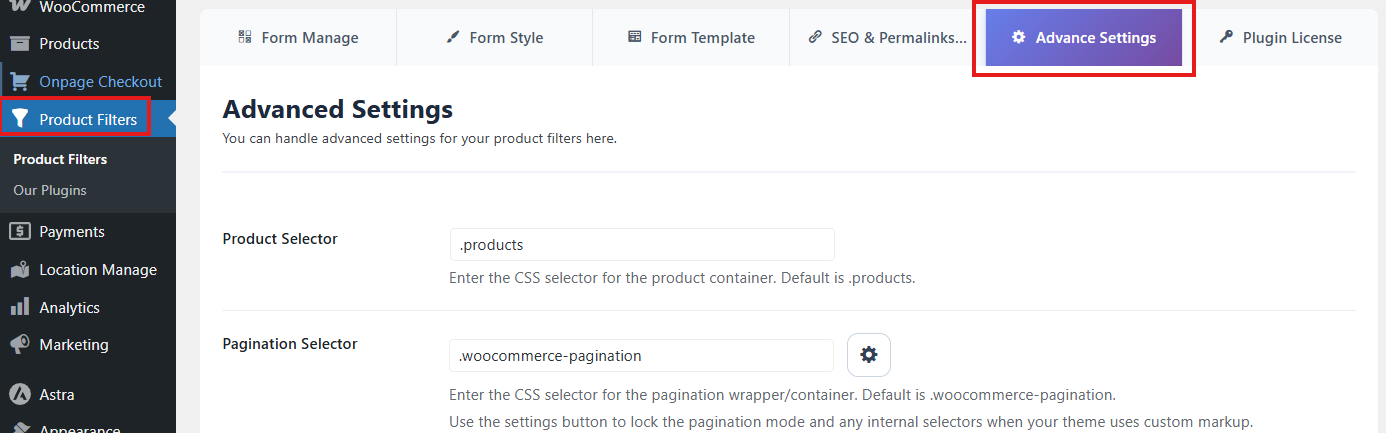Open Our Plugins submenu link
Image resolution: width=1386 pixels, height=433 pixels.
(50, 191)
